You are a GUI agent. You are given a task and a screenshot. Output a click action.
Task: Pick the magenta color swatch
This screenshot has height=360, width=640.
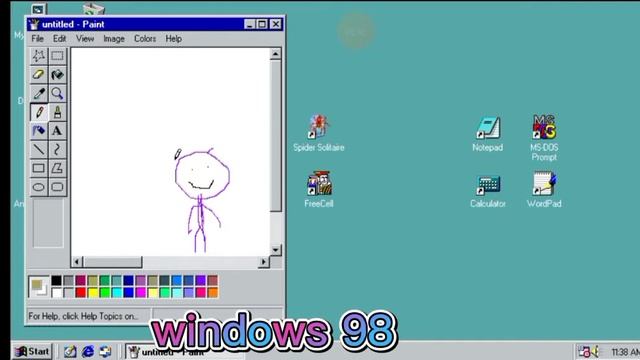tap(141, 292)
